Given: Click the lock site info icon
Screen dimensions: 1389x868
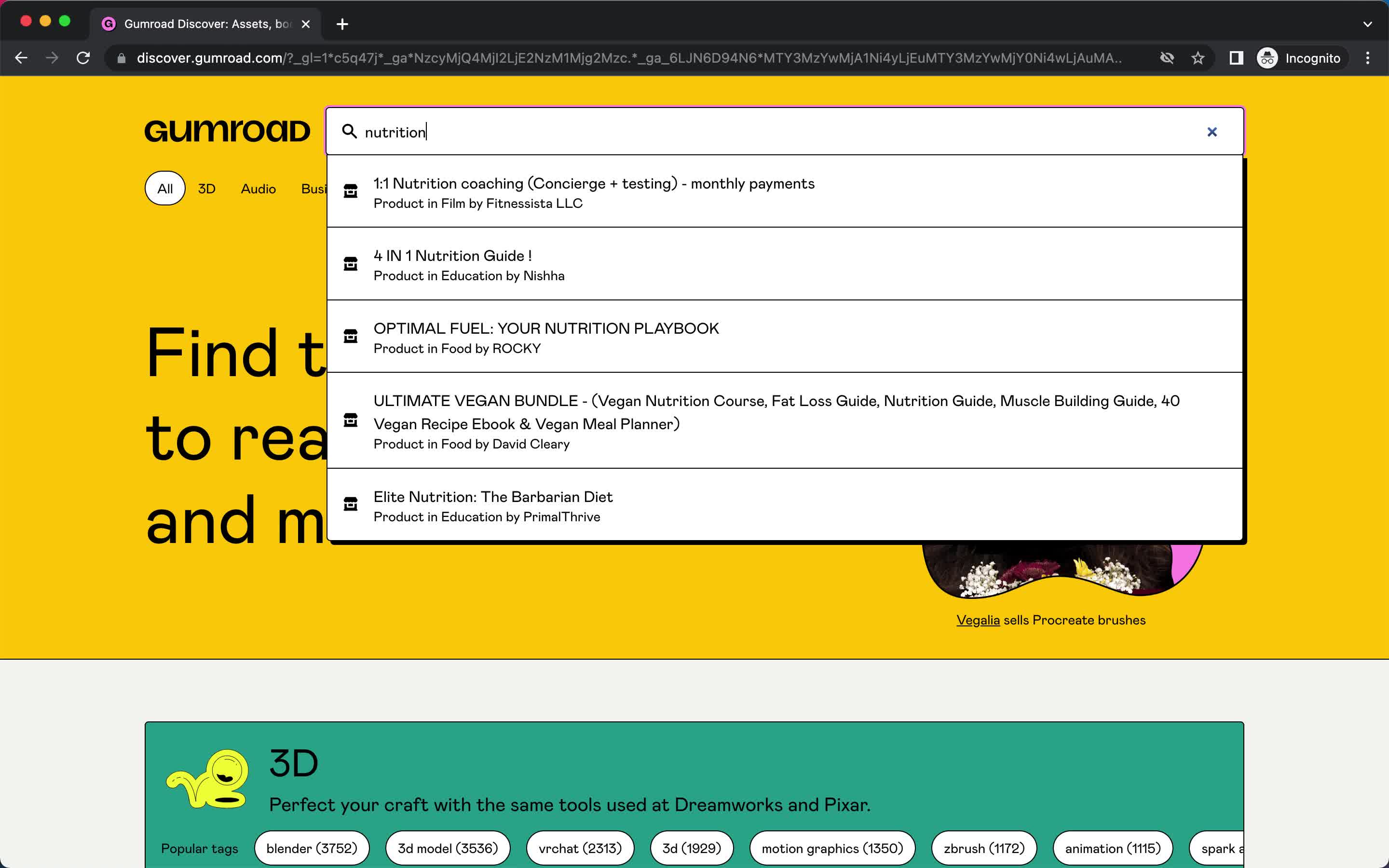Looking at the screenshot, I should (121, 58).
